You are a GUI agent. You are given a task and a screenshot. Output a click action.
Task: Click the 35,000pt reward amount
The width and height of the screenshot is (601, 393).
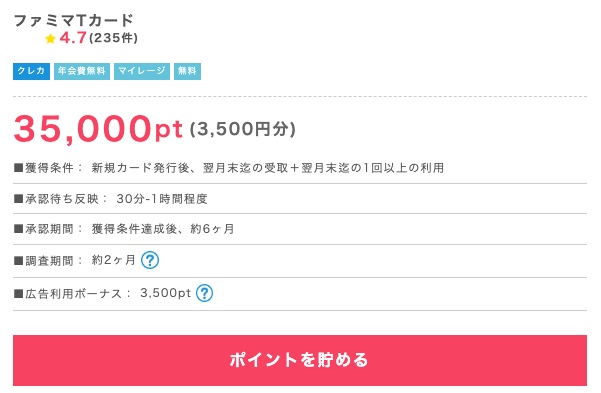click(x=98, y=129)
